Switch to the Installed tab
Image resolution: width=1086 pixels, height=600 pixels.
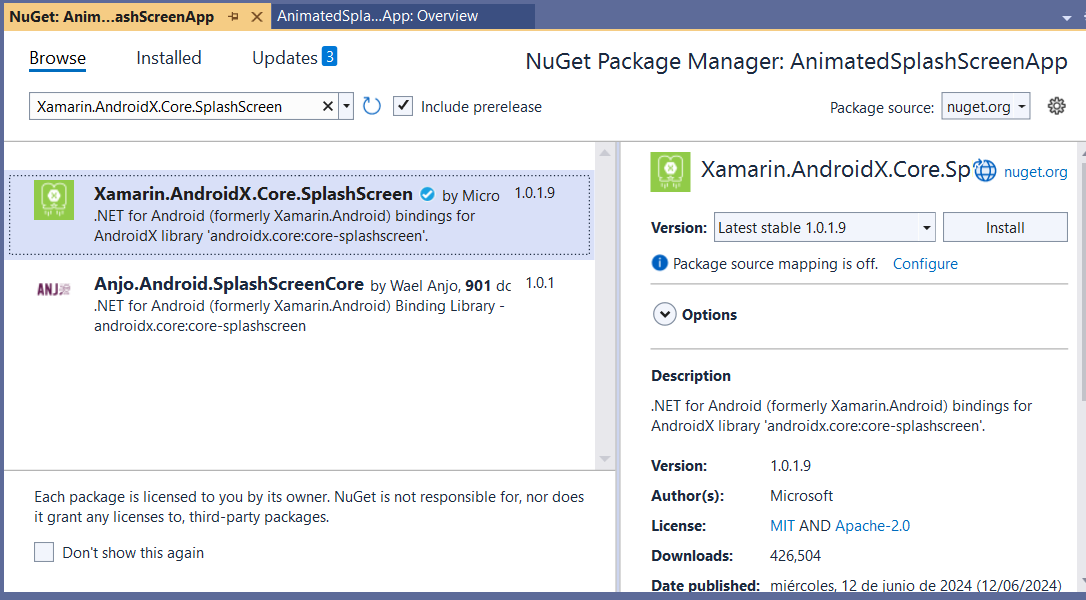pos(169,58)
